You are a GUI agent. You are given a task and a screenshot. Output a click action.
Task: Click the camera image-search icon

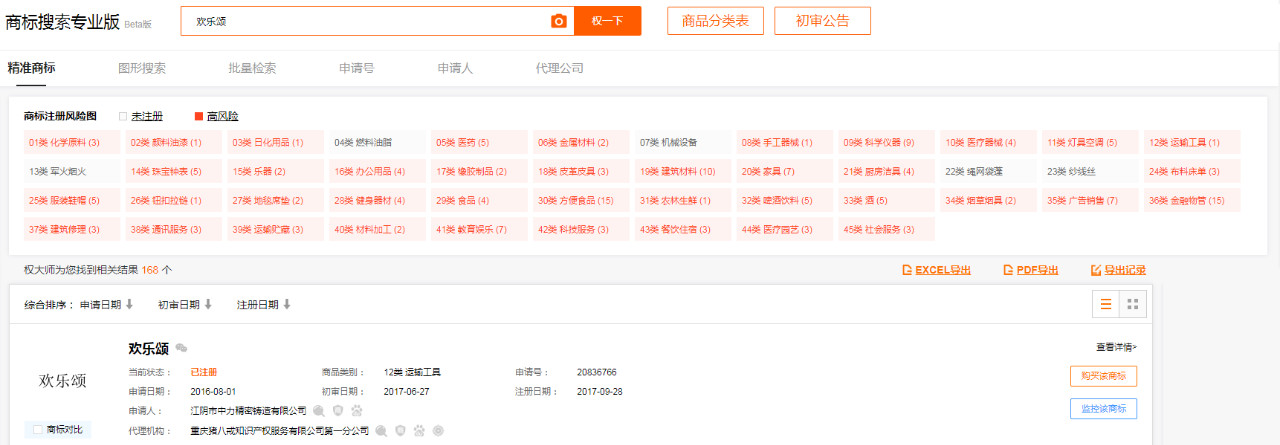click(x=559, y=21)
